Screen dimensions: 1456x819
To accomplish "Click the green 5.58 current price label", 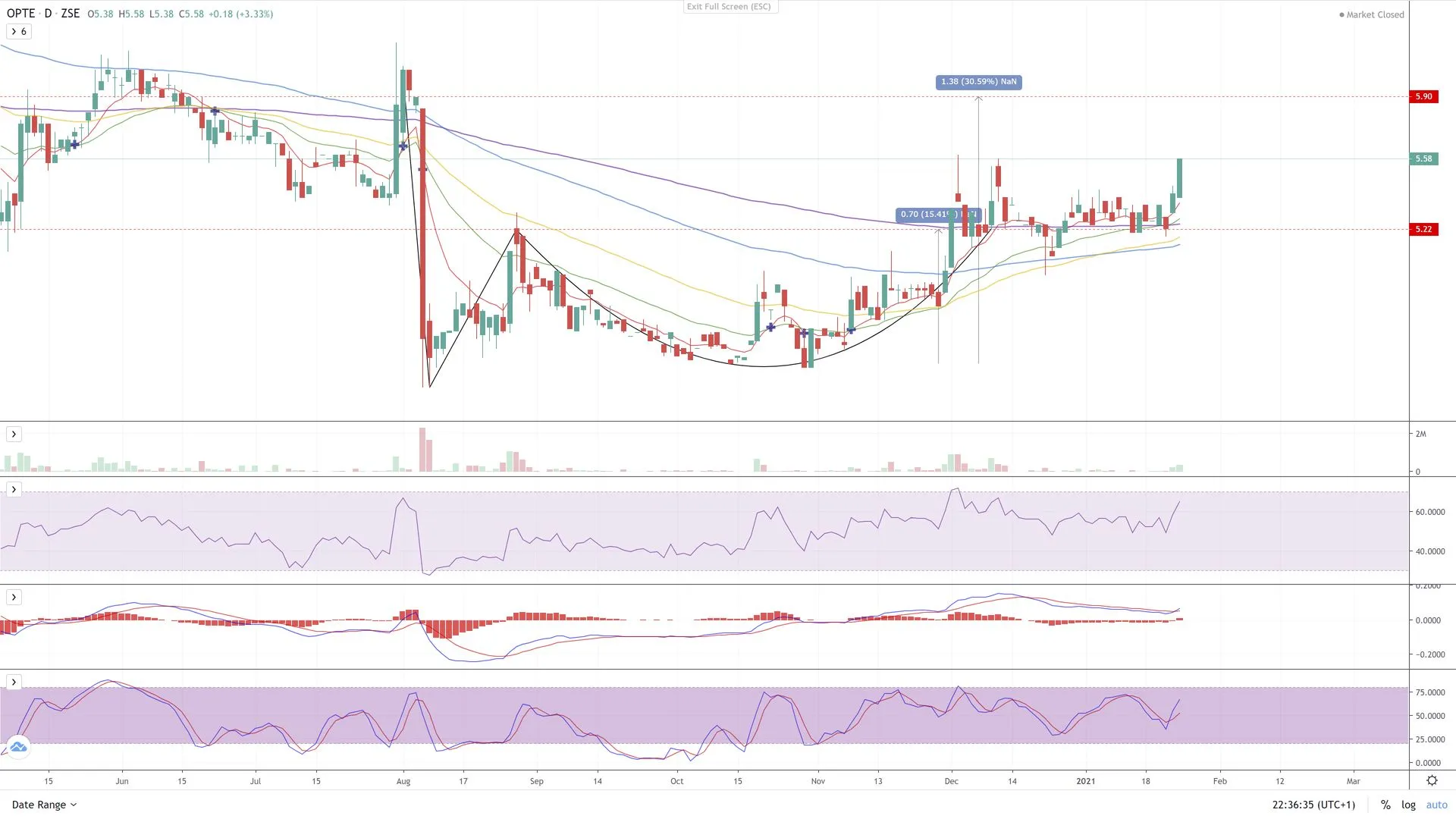I will (1423, 158).
